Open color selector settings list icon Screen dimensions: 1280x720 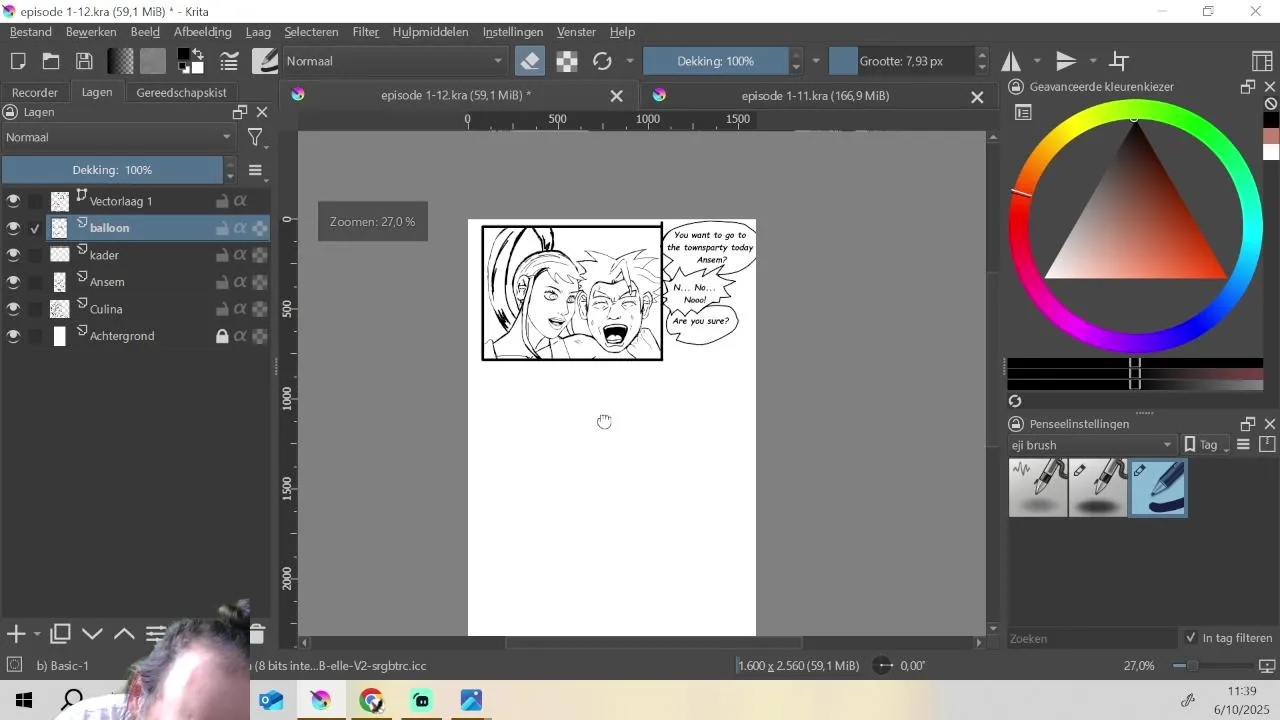1023,113
